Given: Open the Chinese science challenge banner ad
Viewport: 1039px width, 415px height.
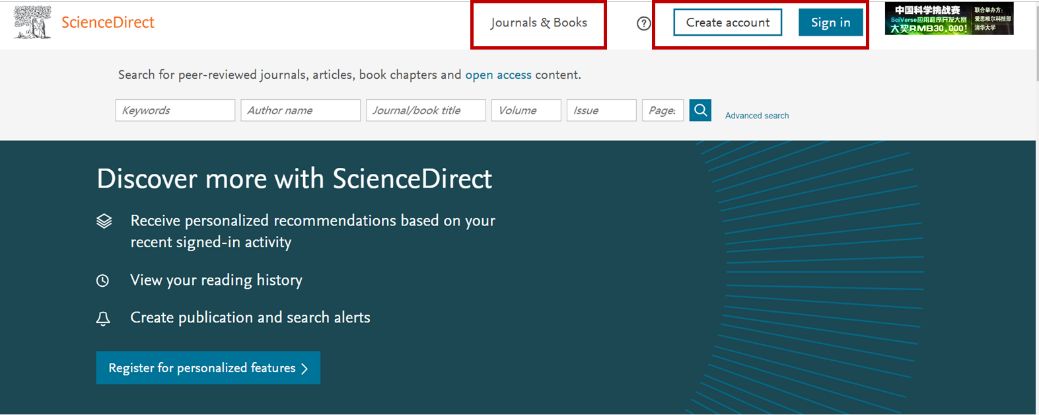Looking at the screenshot, I should click(x=949, y=20).
